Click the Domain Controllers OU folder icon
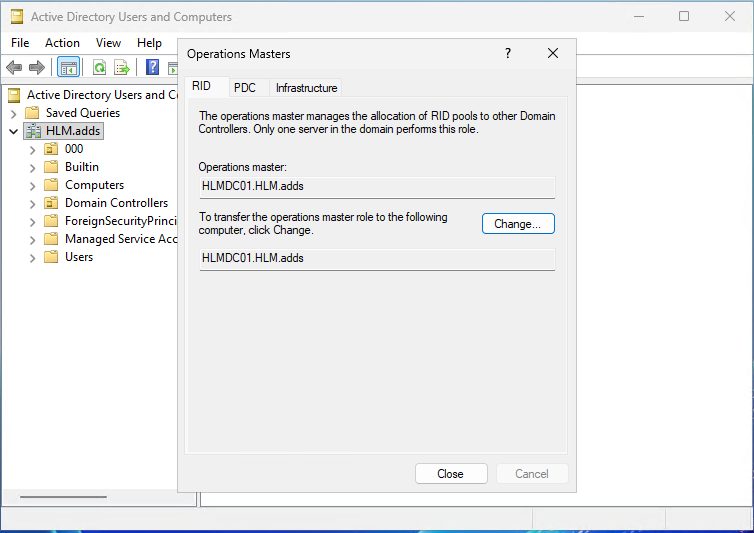This screenshot has width=754, height=533. point(51,203)
